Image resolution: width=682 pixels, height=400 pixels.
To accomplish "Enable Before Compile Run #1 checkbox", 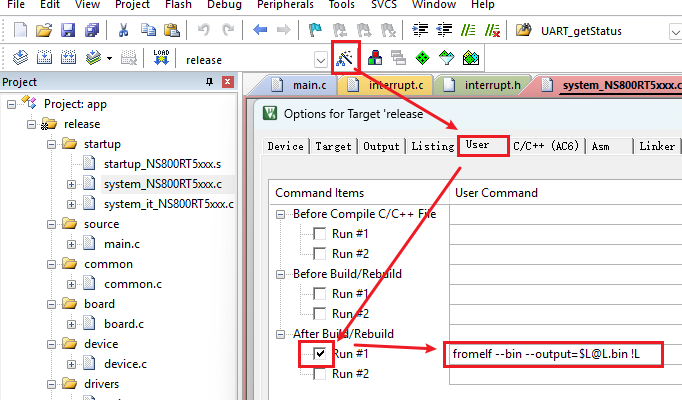I will click(x=319, y=233).
